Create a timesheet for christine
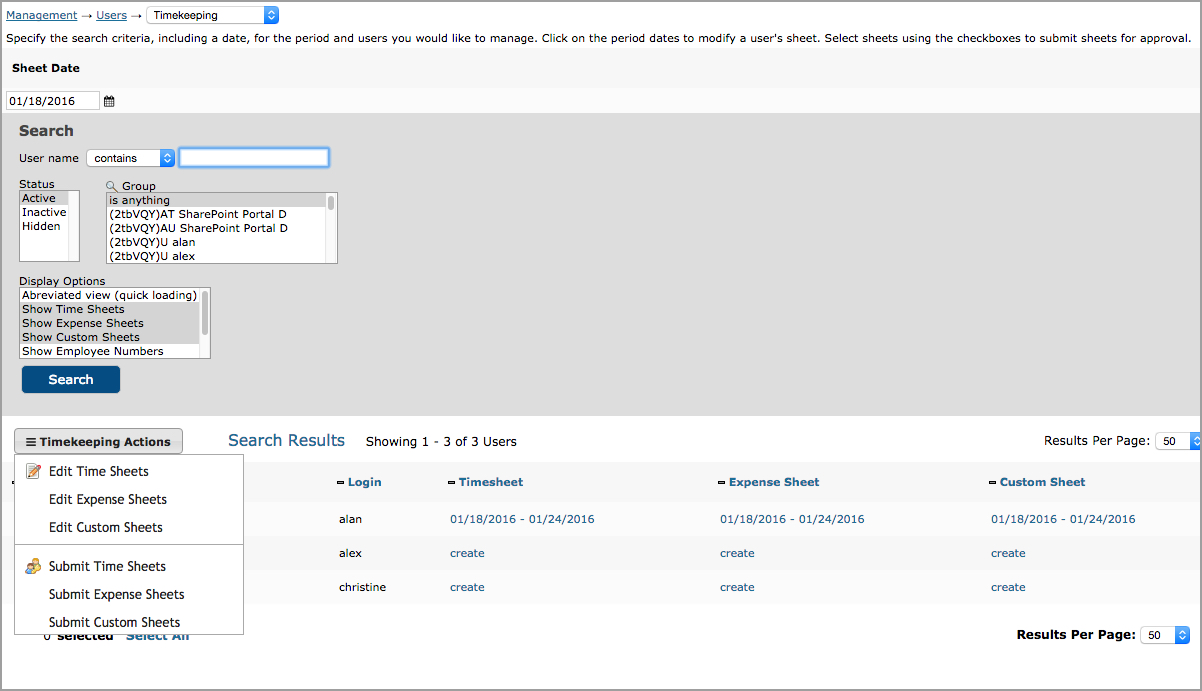The image size is (1202, 691). click(x=467, y=587)
